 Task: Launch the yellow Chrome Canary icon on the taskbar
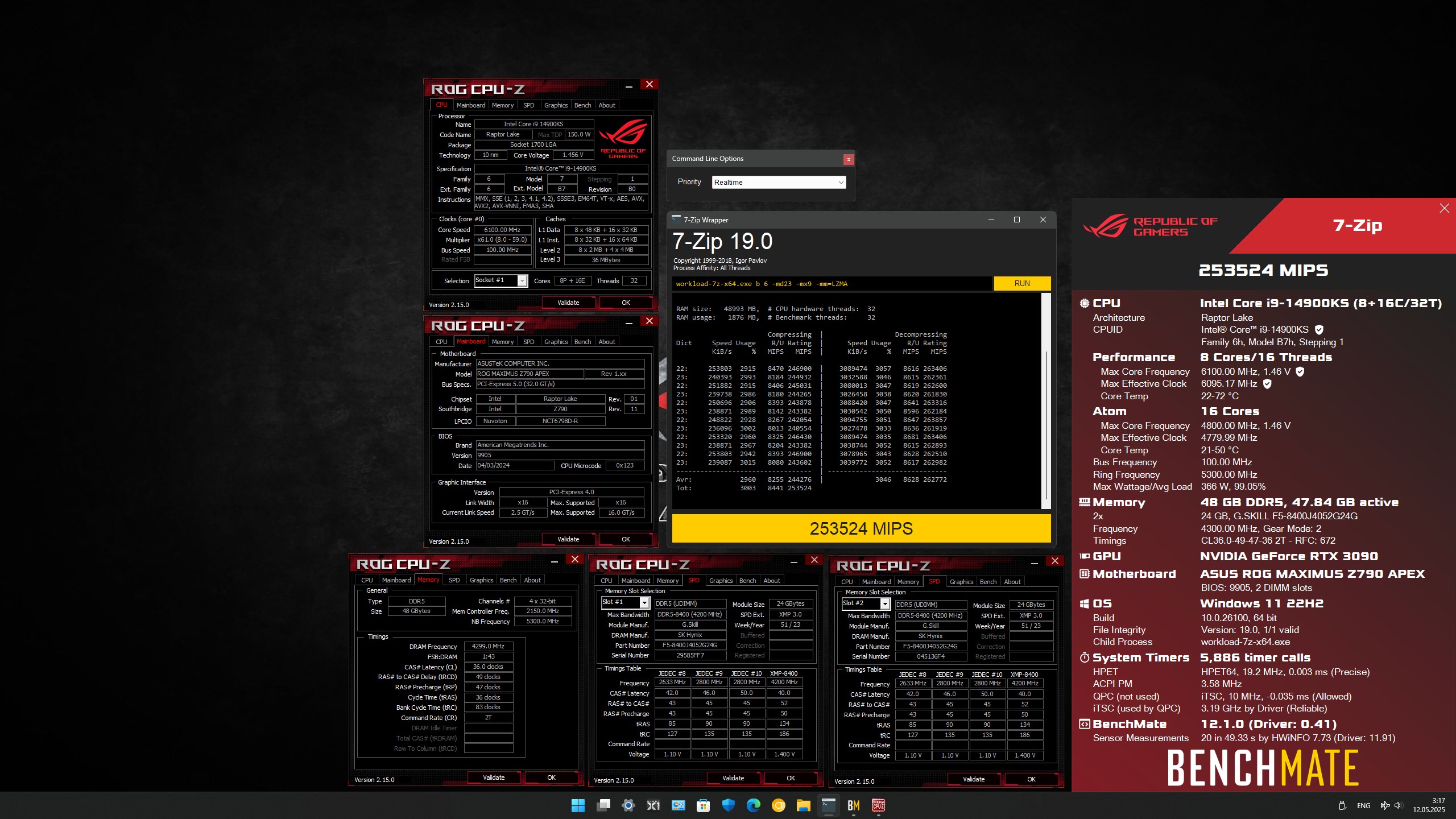click(778, 805)
